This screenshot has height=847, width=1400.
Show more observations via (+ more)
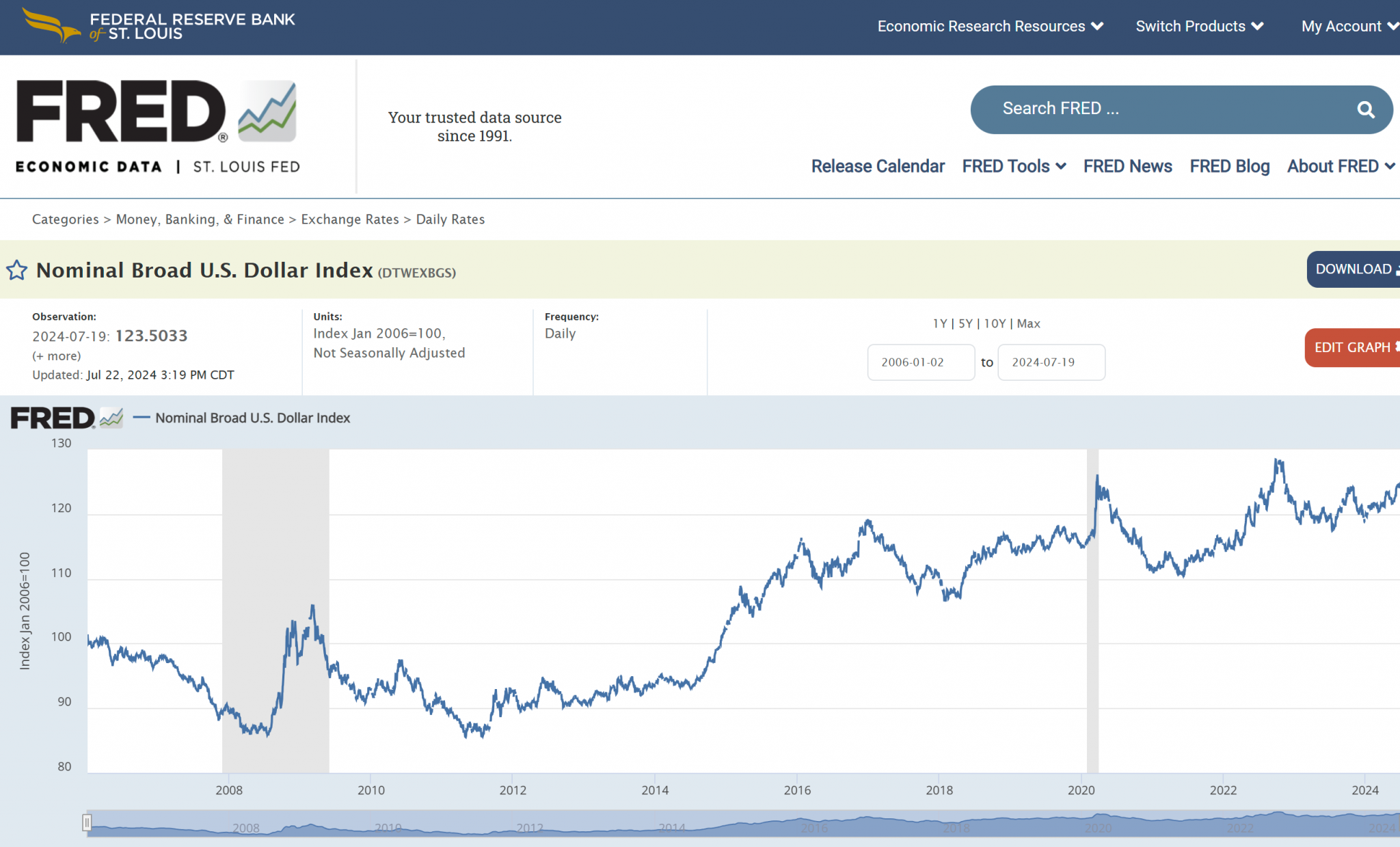click(x=56, y=356)
